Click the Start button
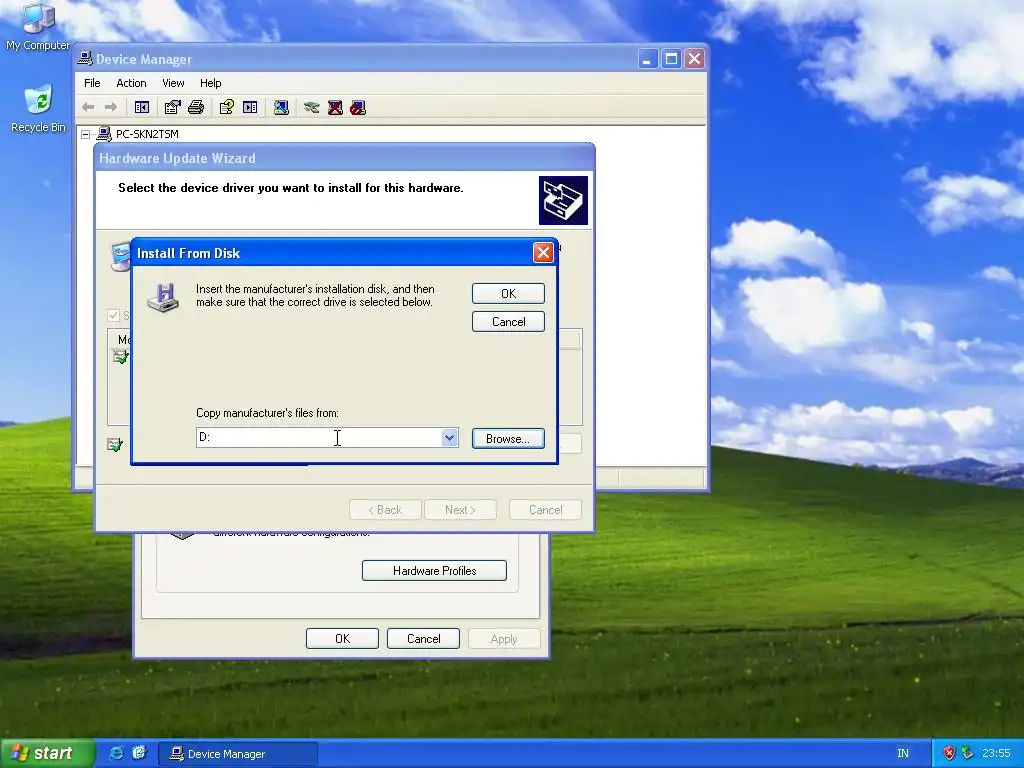Screen dimensions: 1024x768 pyautogui.click(x=47, y=754)
